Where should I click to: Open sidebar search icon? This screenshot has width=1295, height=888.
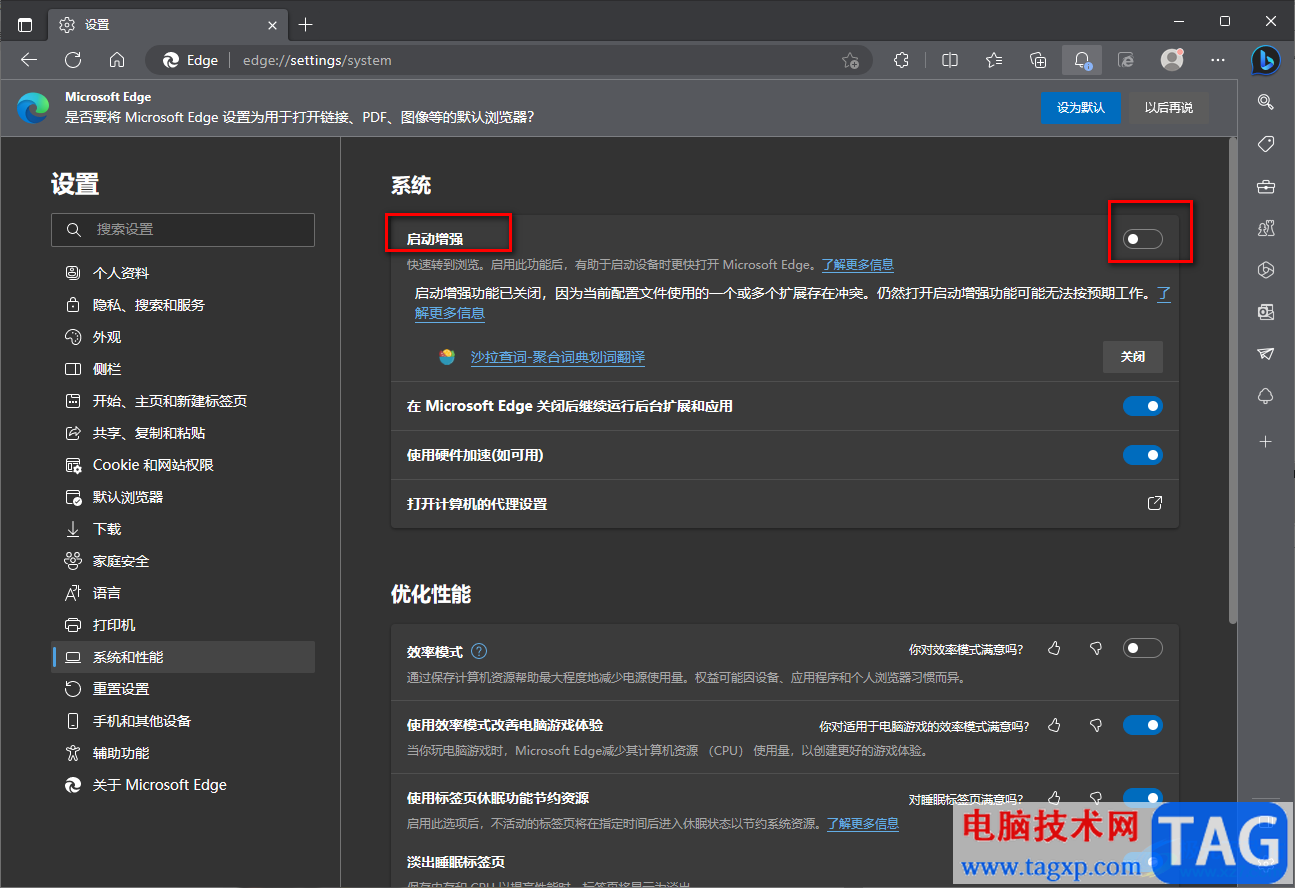pos(1266,101)
